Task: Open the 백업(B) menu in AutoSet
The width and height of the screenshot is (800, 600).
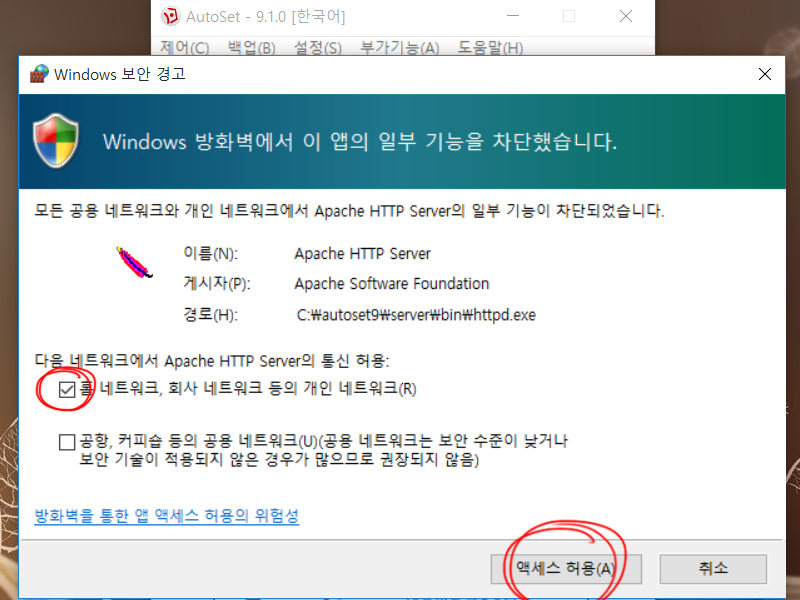Action: coord(252,47)
